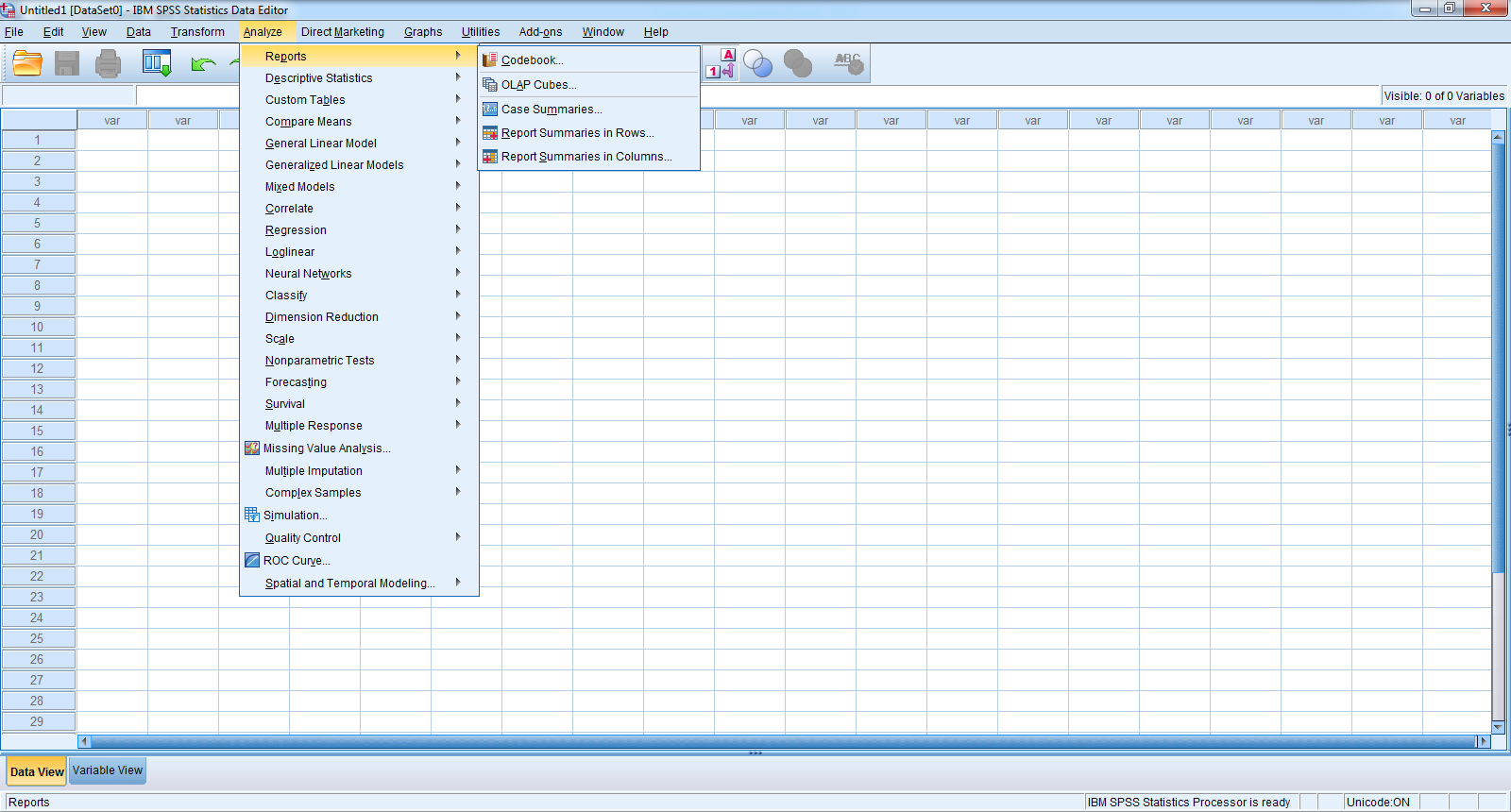This screenshot has width=1511, height=812.
Task: Click the Open data document toolbar icon
Action: click(x=27, y=63)
